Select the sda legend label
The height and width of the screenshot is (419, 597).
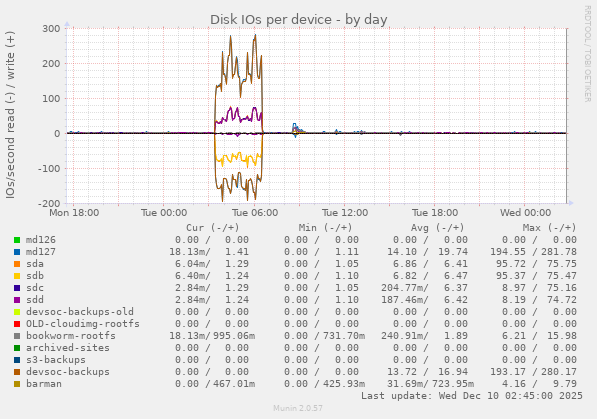point(35,264)
